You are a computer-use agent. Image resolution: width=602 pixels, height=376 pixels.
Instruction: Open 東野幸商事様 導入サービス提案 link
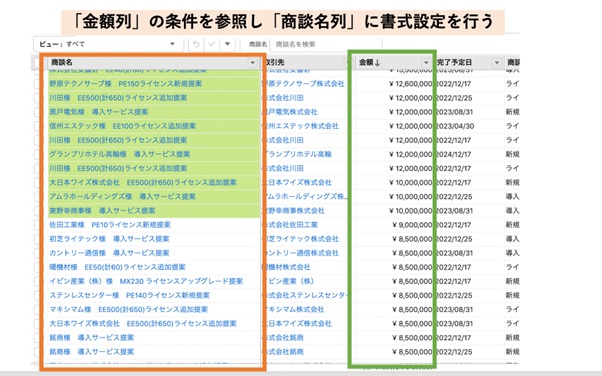tap(102, 211)
